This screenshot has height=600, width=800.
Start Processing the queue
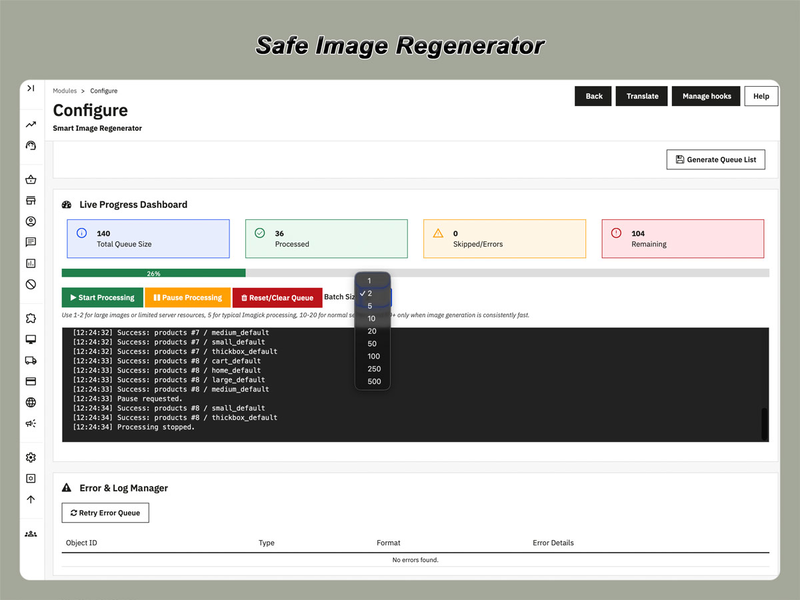tap(103, 297)
